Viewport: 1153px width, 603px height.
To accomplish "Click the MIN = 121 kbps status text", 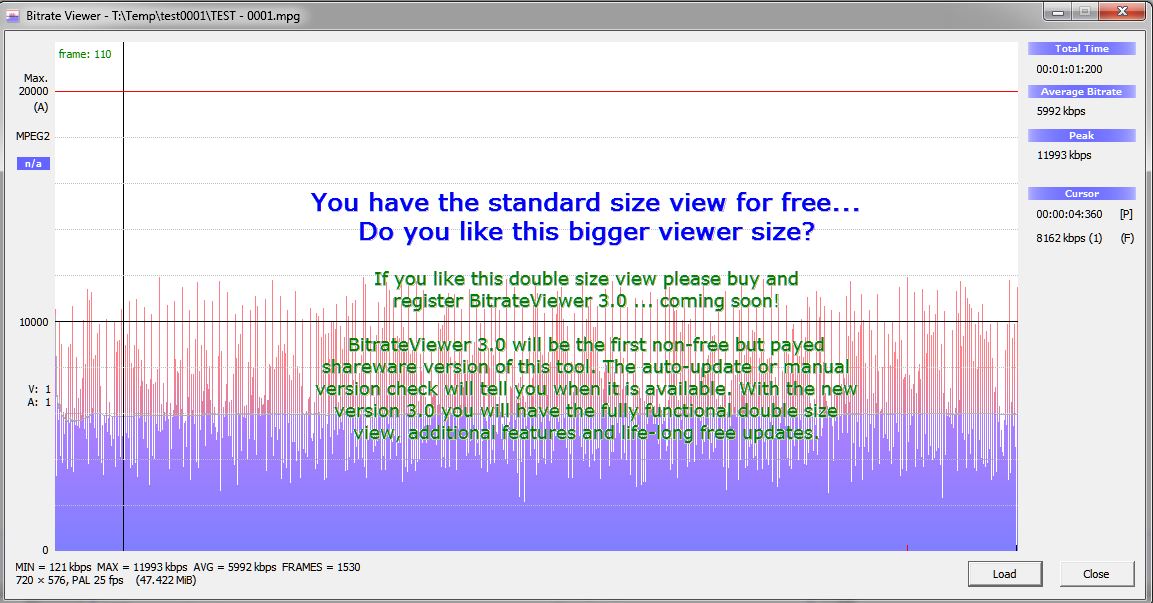I will (x=53, y=567).
